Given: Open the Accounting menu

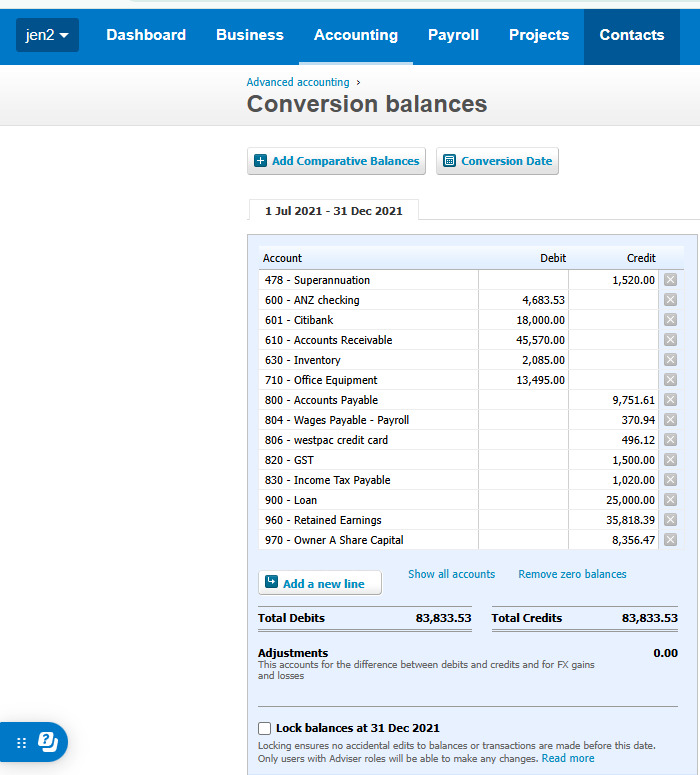Looking at the screenshot, I should pos(356,35).
